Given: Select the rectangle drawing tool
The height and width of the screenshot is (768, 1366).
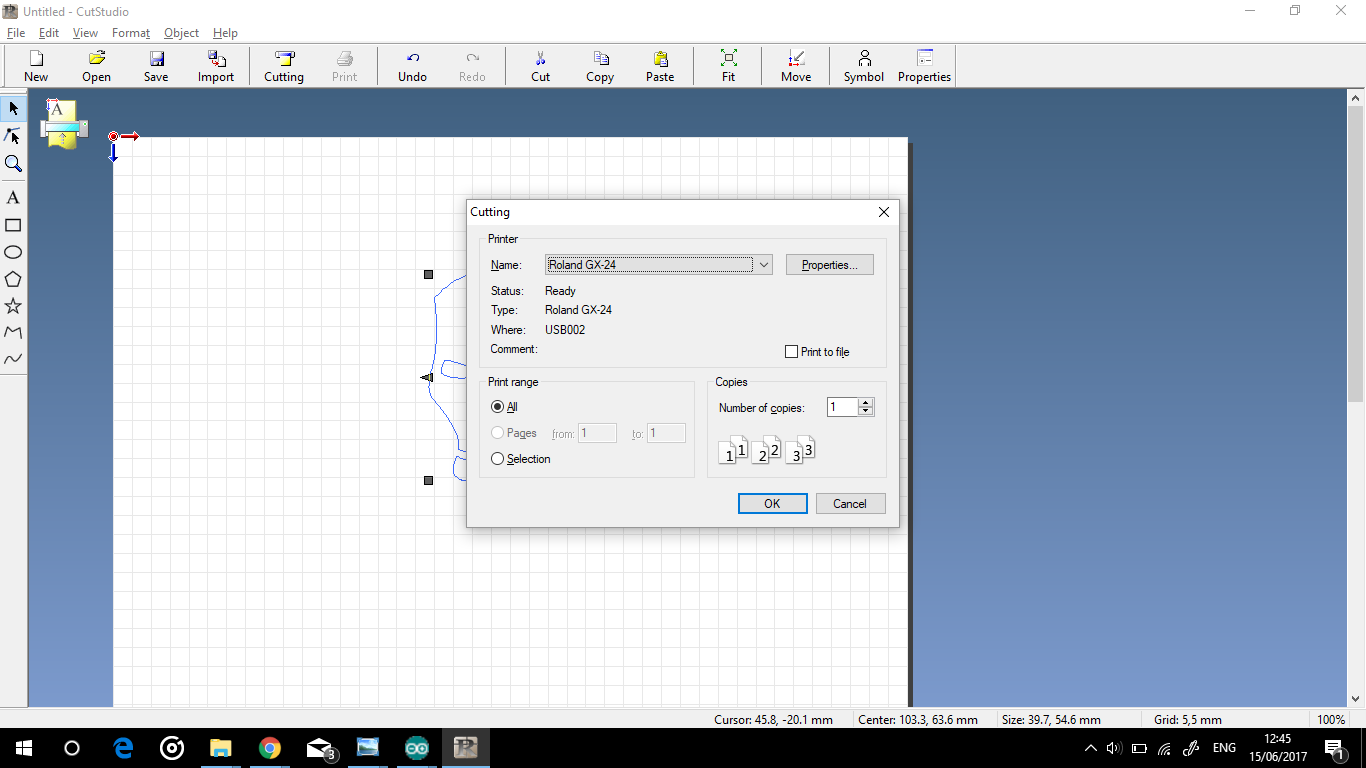Looking at the screenshot, I should [13, 225].
